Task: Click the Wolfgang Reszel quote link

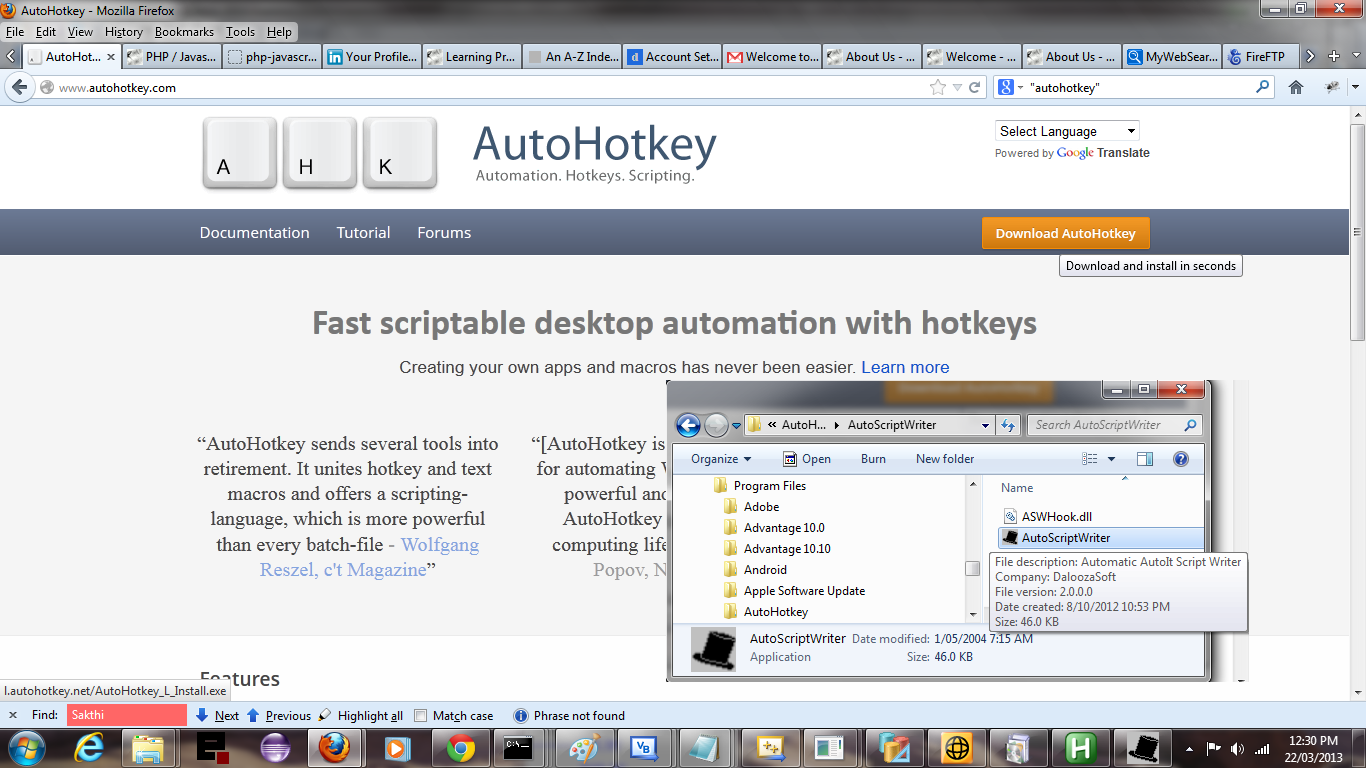Action: pos(369,557)
